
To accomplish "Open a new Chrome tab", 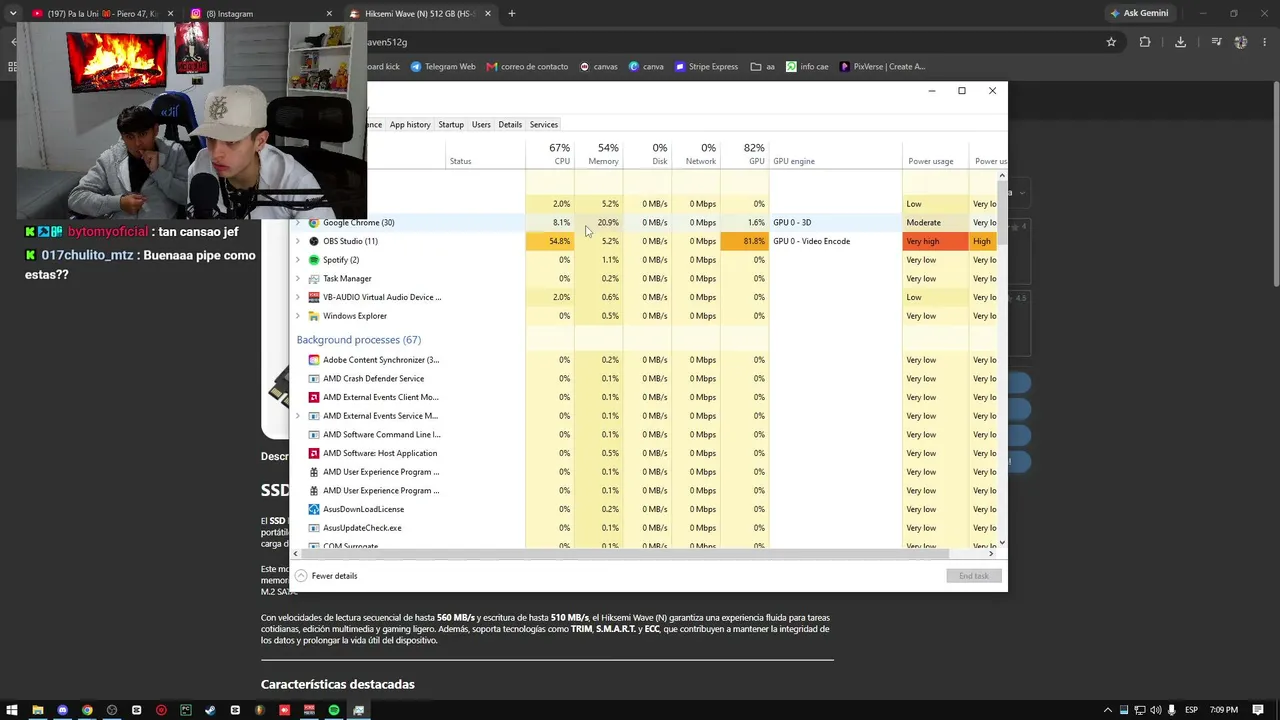I will (512, 14).
